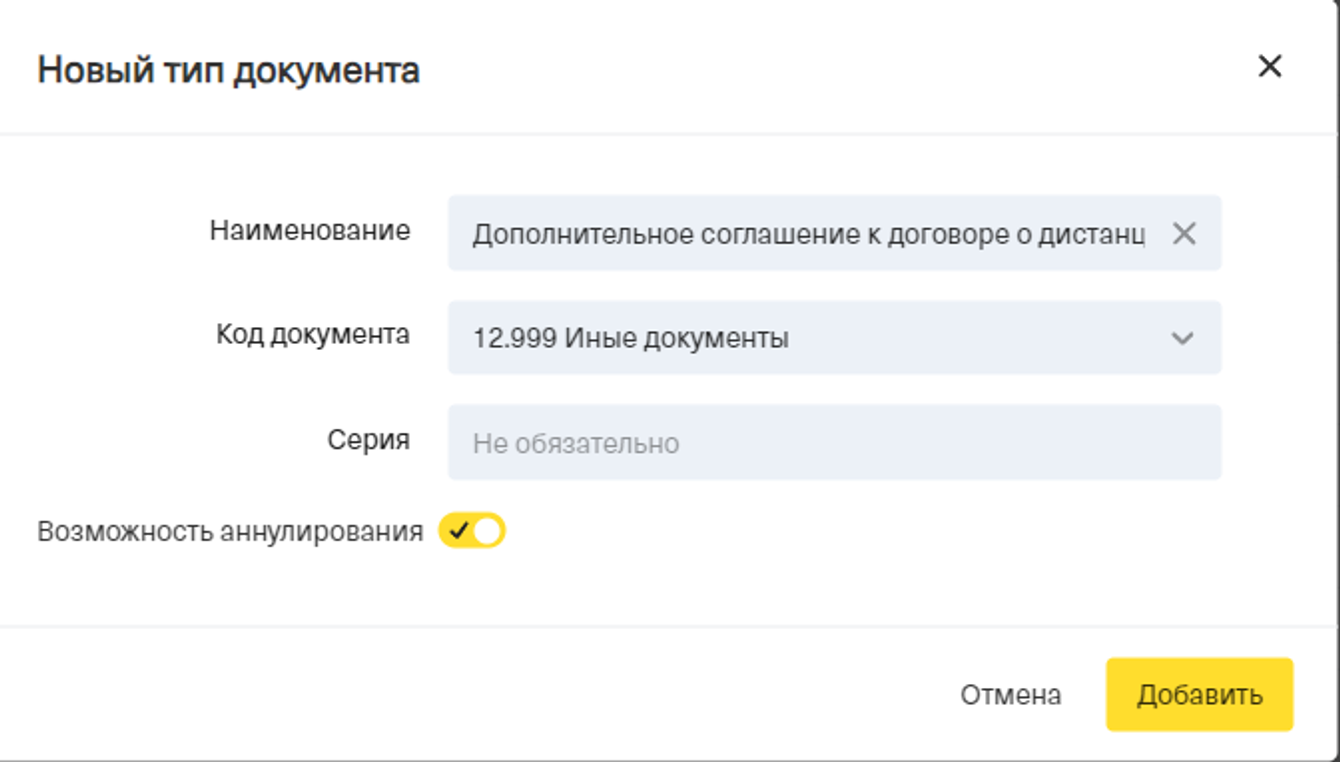Click the Код документа label

point(313,334)
